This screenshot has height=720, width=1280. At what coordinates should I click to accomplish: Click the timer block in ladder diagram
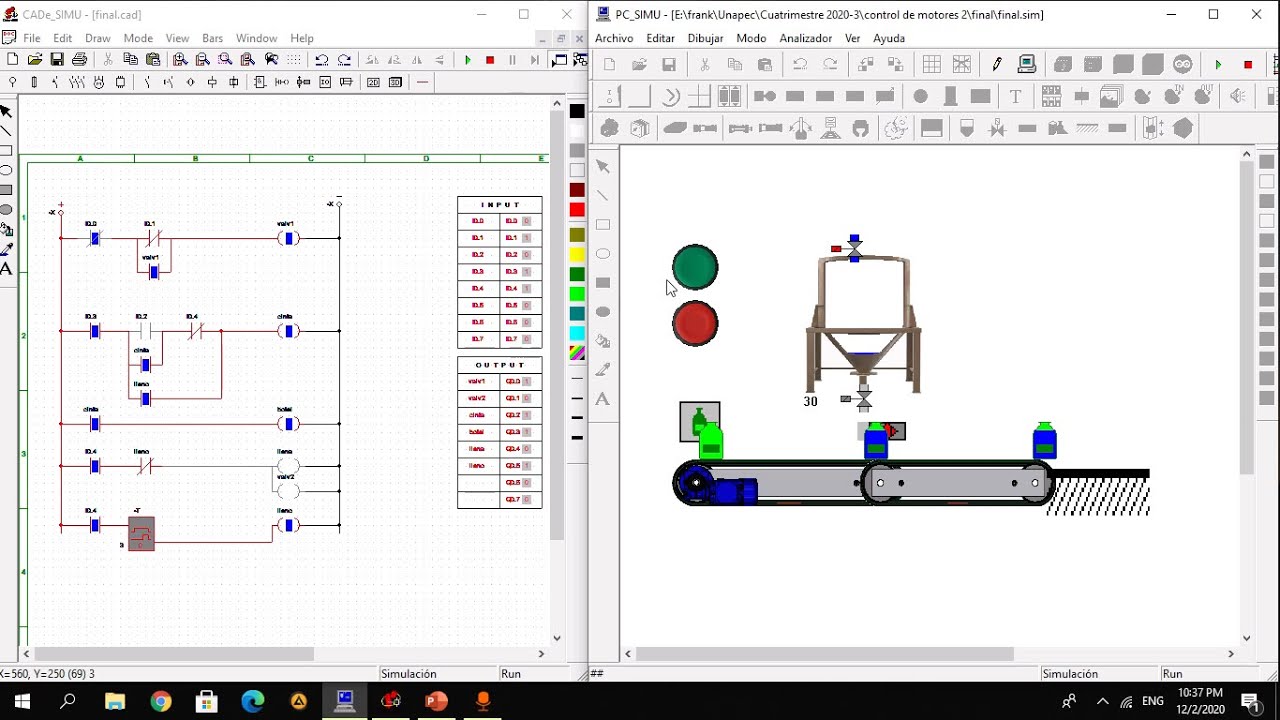click(x=141, y=533)
